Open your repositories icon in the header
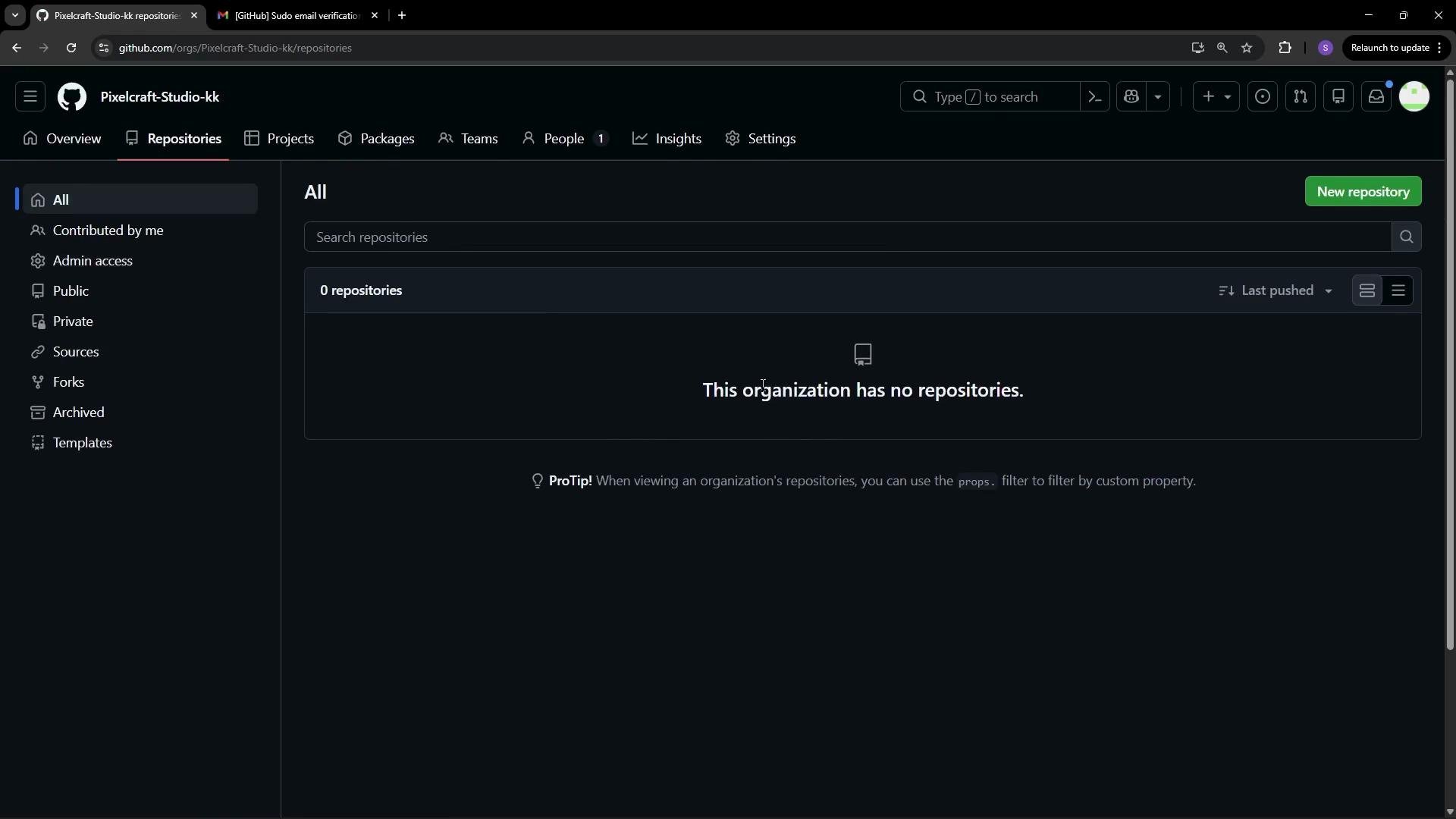The image size is (1456, 819). click(x=1338, y=97)
